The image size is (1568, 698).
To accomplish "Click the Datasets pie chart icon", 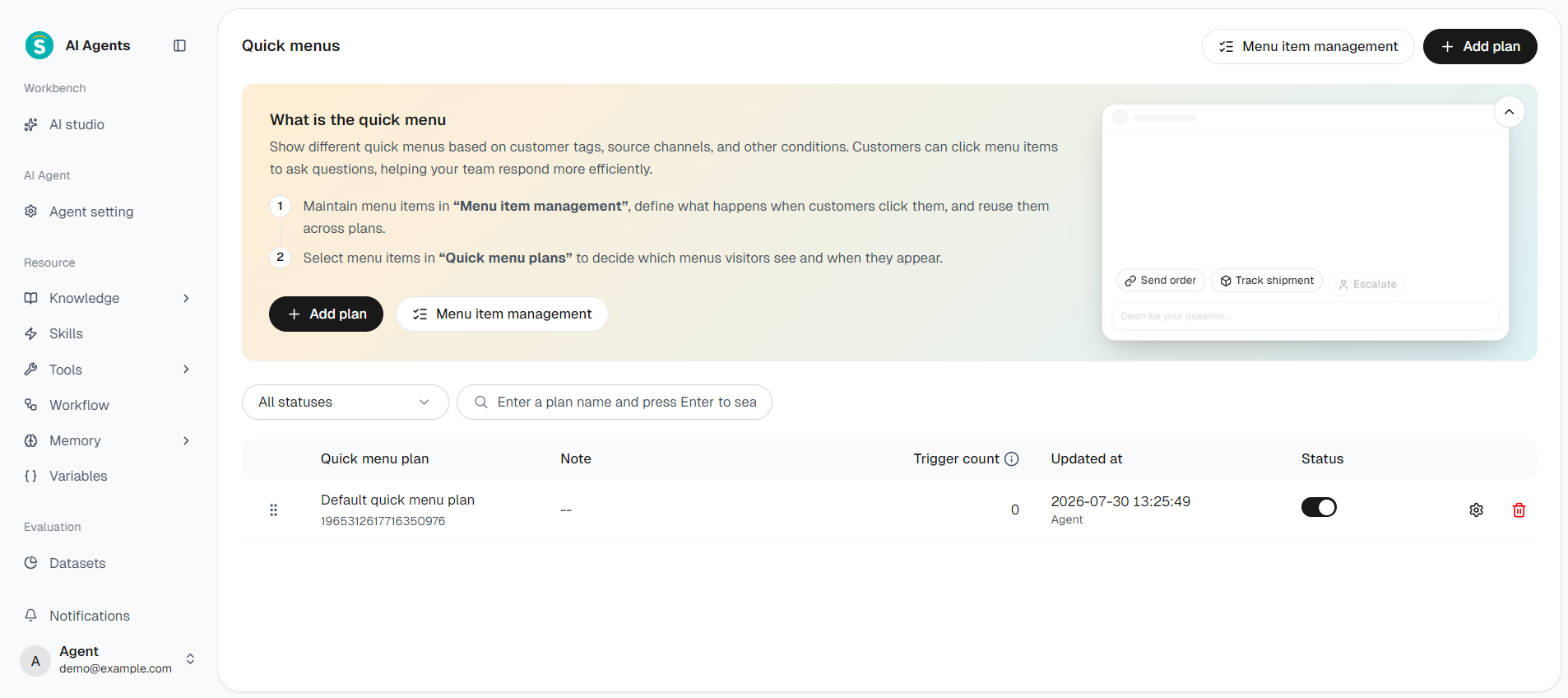I will coord(31,563).
